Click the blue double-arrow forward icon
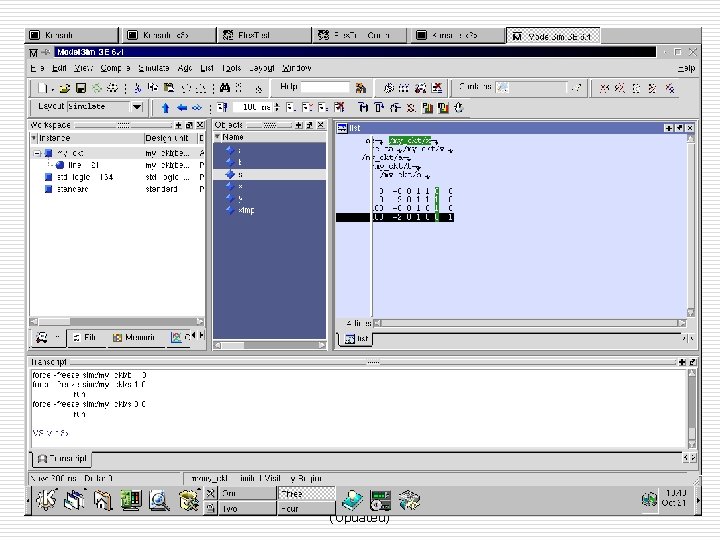The width and height of the screenshot is (720, 540). tap(197, 108)
